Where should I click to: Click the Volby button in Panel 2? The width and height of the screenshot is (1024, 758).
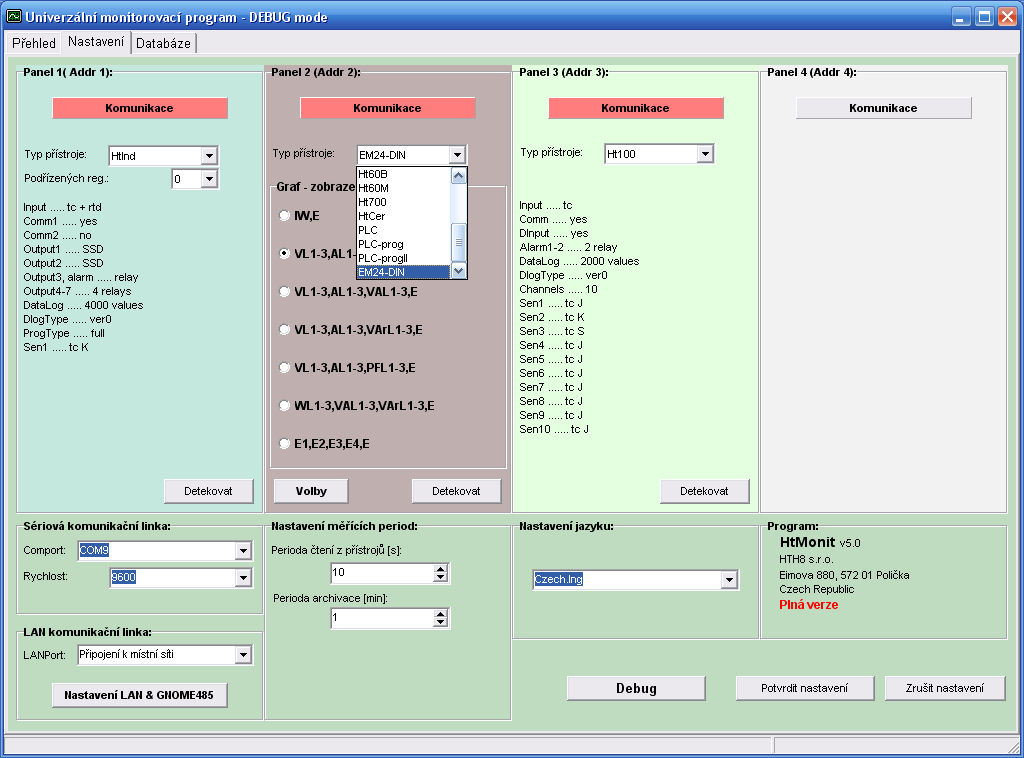click(x=311, y=491)
